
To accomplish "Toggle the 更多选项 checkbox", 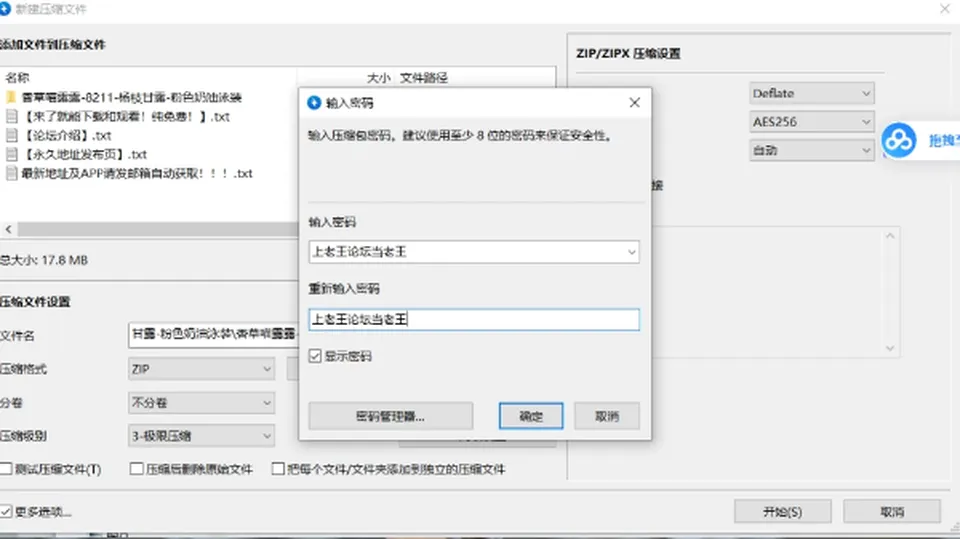I will 6,511.
